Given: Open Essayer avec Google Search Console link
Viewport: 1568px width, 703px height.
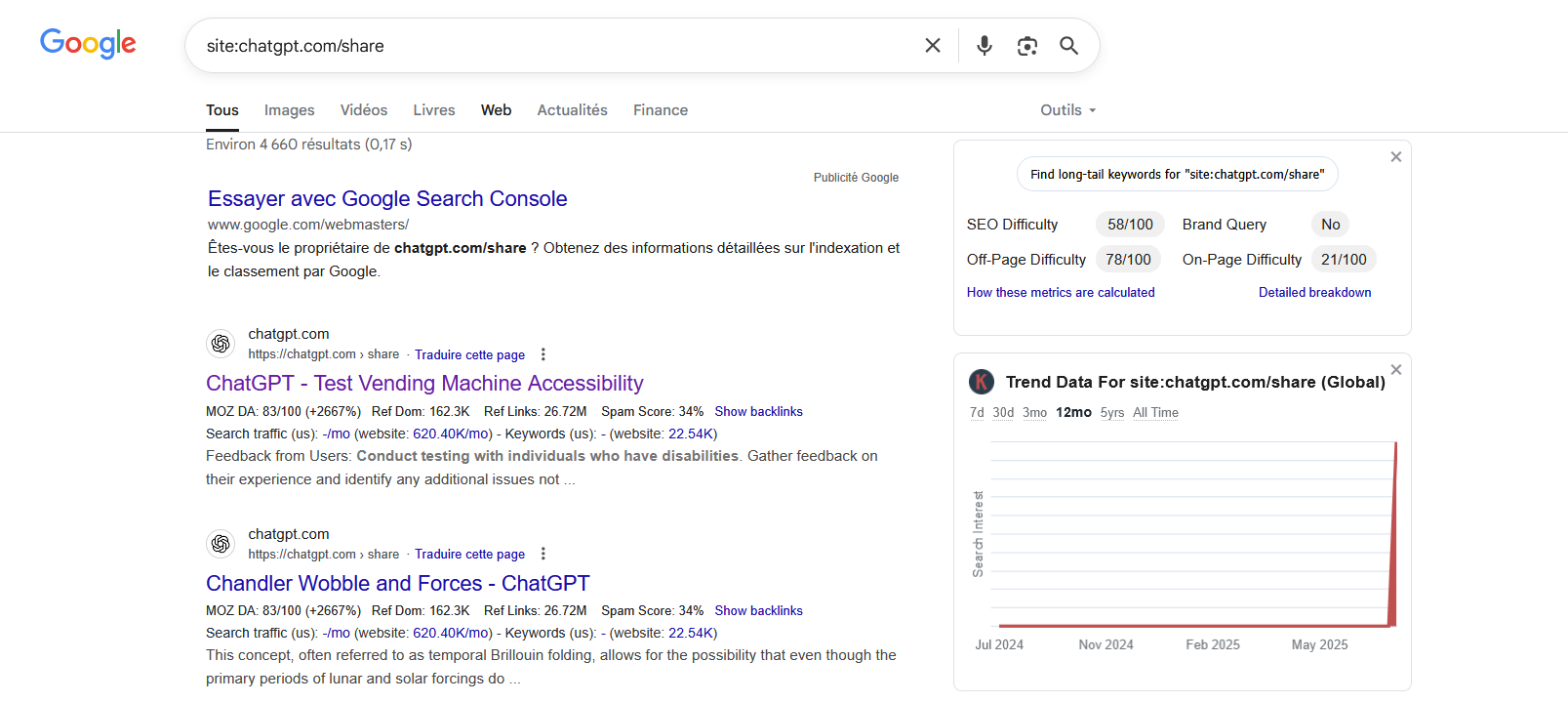Looking at the screenshot, I should (x=387, y=199).
